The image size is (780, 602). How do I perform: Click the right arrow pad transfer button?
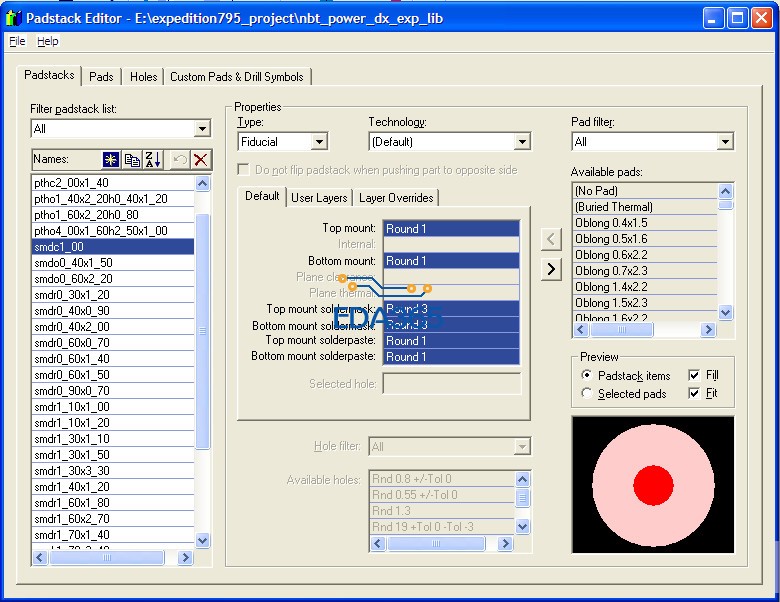point(551,268)
